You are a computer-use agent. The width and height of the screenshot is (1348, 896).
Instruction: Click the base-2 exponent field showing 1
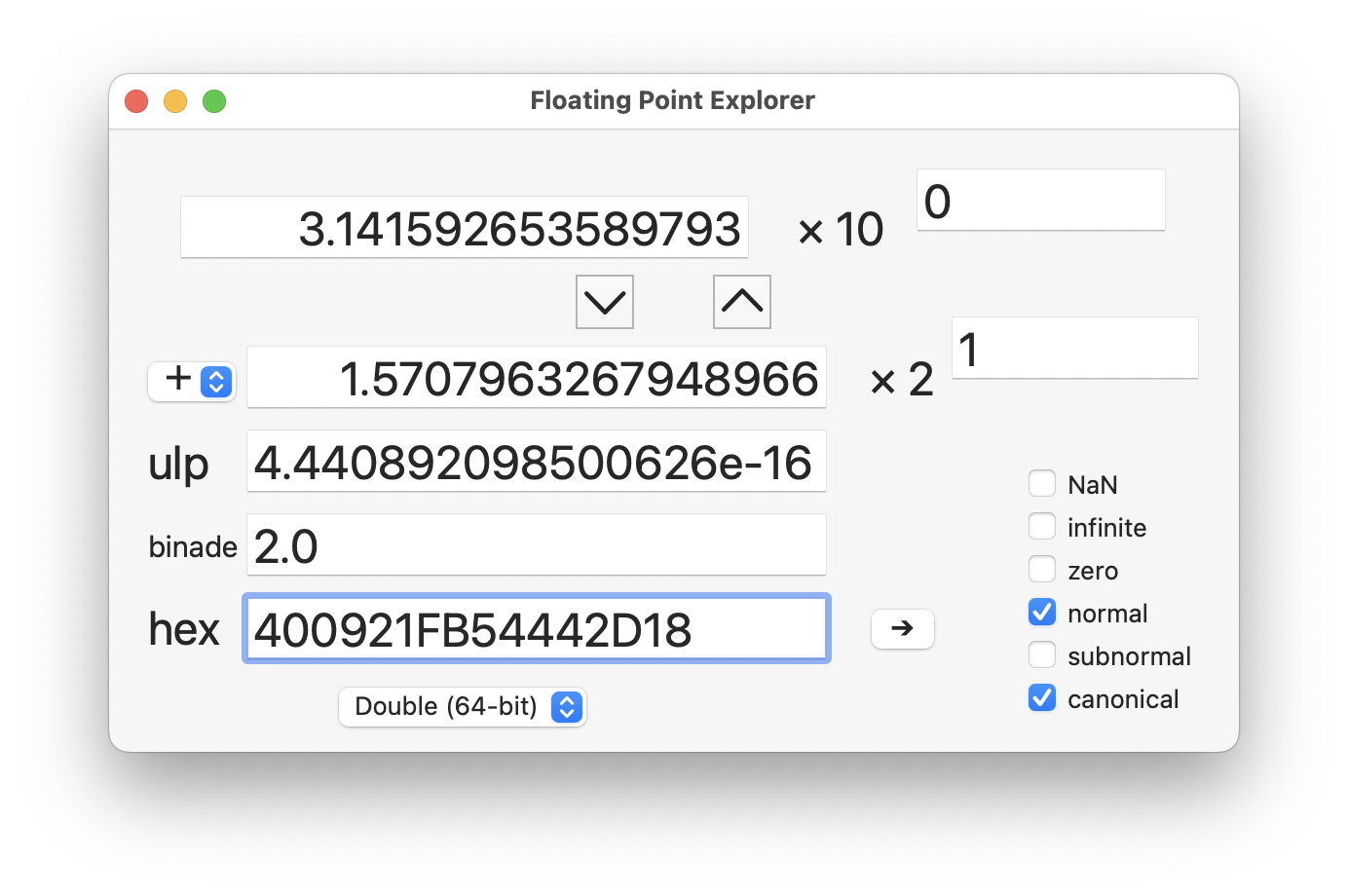1074,348
